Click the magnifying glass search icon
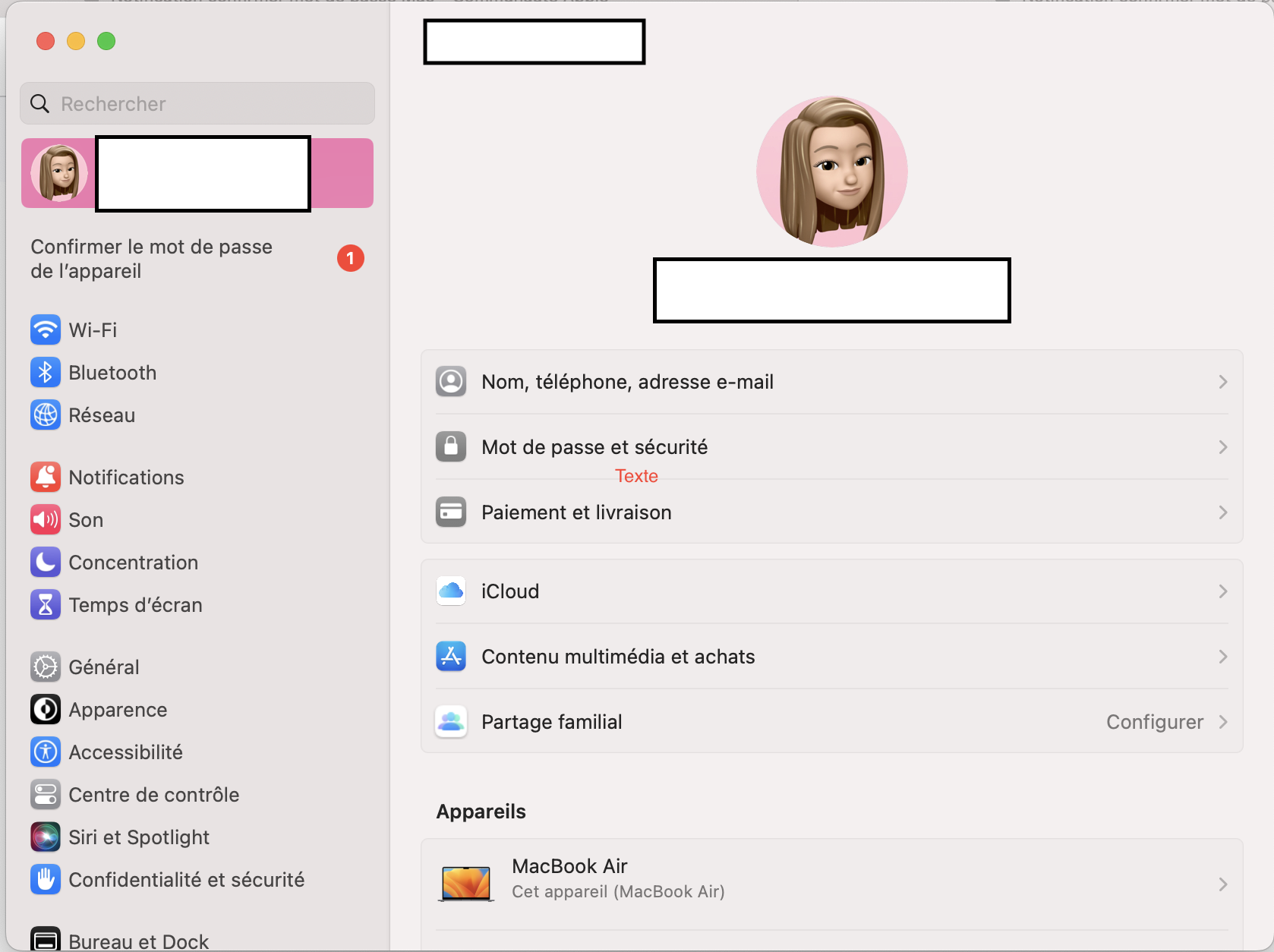The height and width of the screenshot is (952, 1274). [39, 103]
